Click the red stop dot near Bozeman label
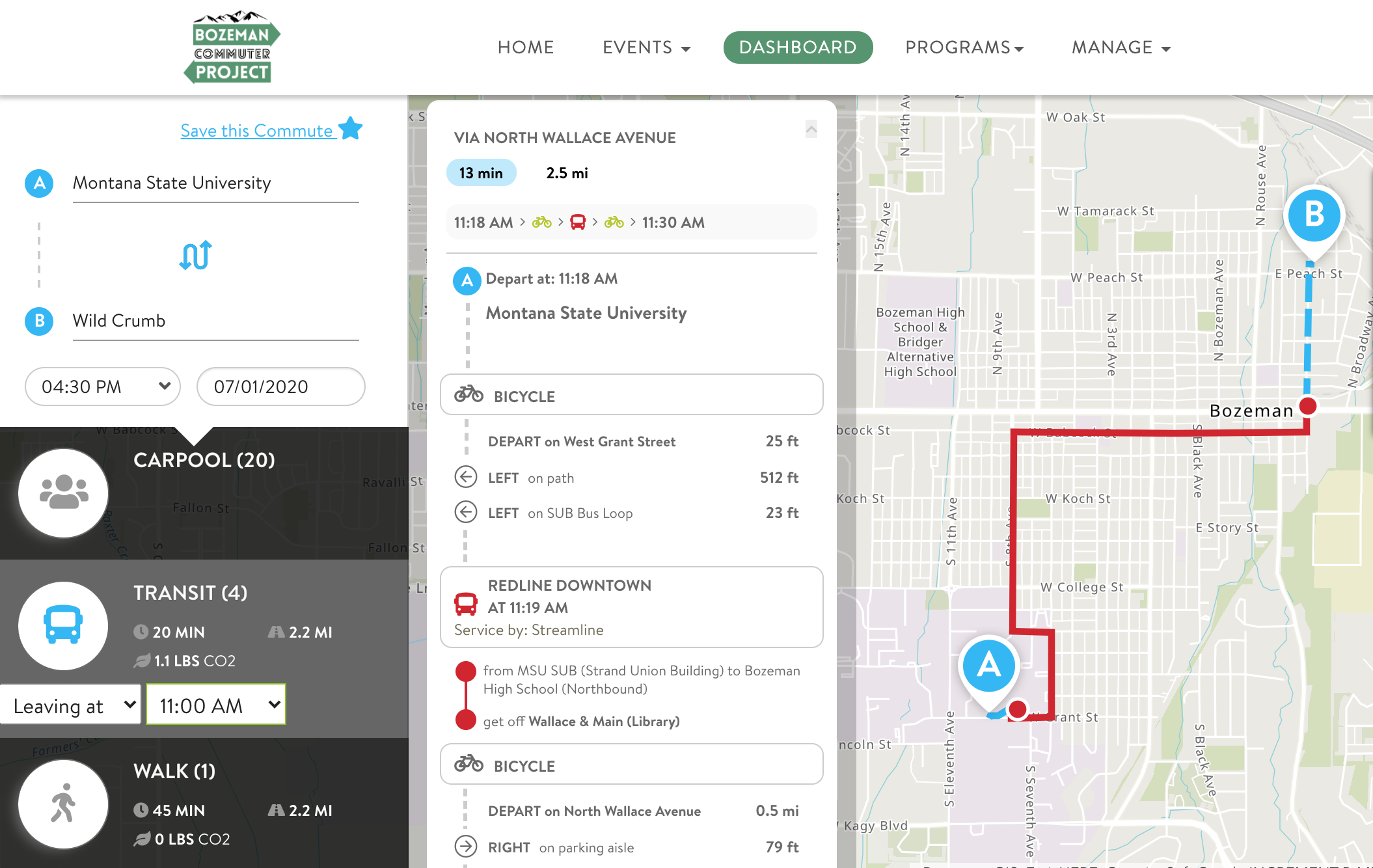This screenshot has width=1373, height=868. click(1307, 406)
